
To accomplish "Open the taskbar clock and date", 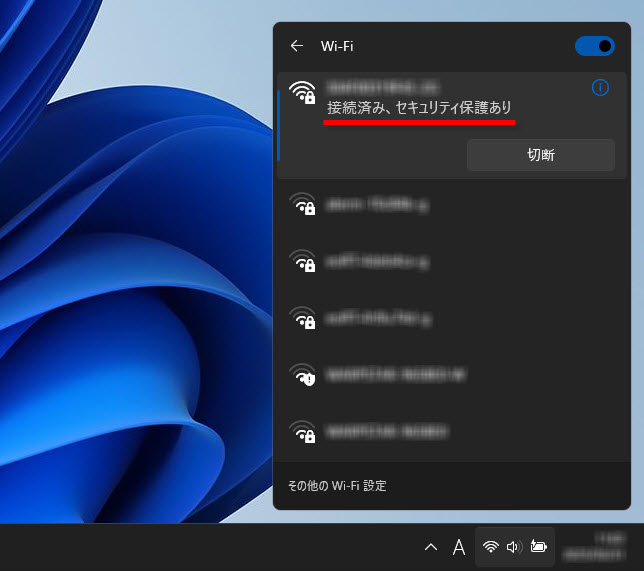I will (600, 546).
